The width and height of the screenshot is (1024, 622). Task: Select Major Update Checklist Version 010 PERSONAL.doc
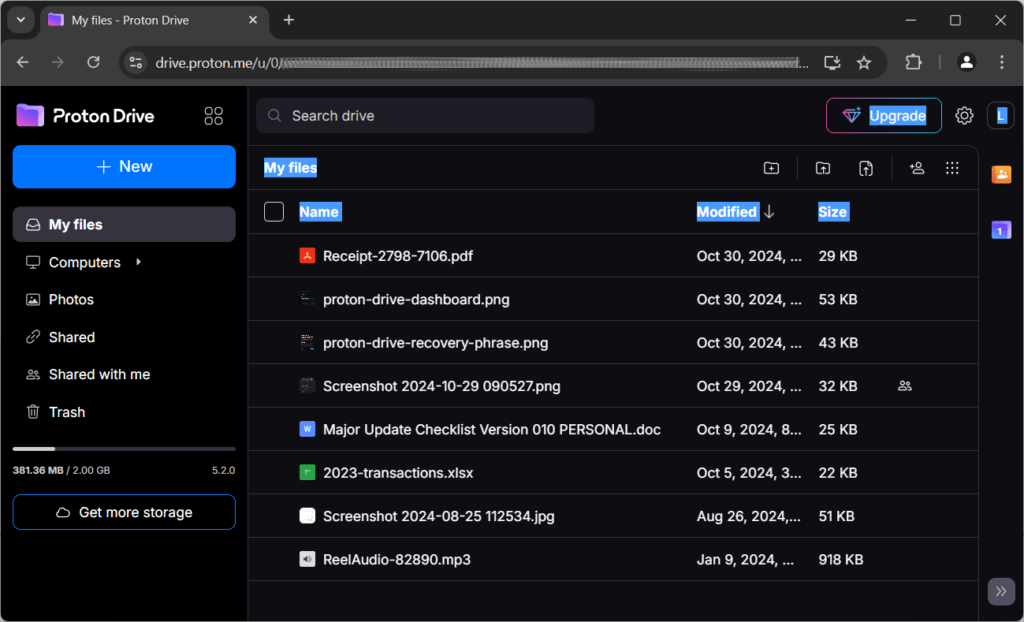pyautogui.click(x=613, y=429)
